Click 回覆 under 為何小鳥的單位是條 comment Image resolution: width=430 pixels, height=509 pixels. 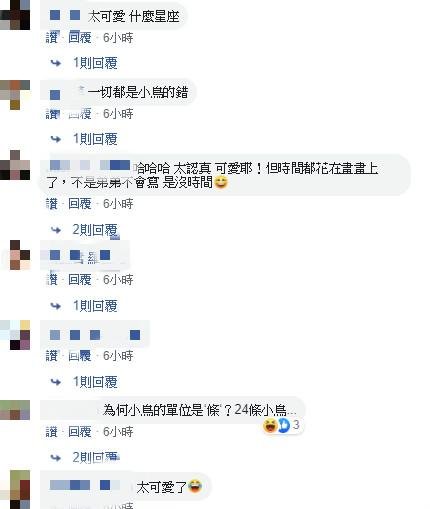click(x=80, y=432)
